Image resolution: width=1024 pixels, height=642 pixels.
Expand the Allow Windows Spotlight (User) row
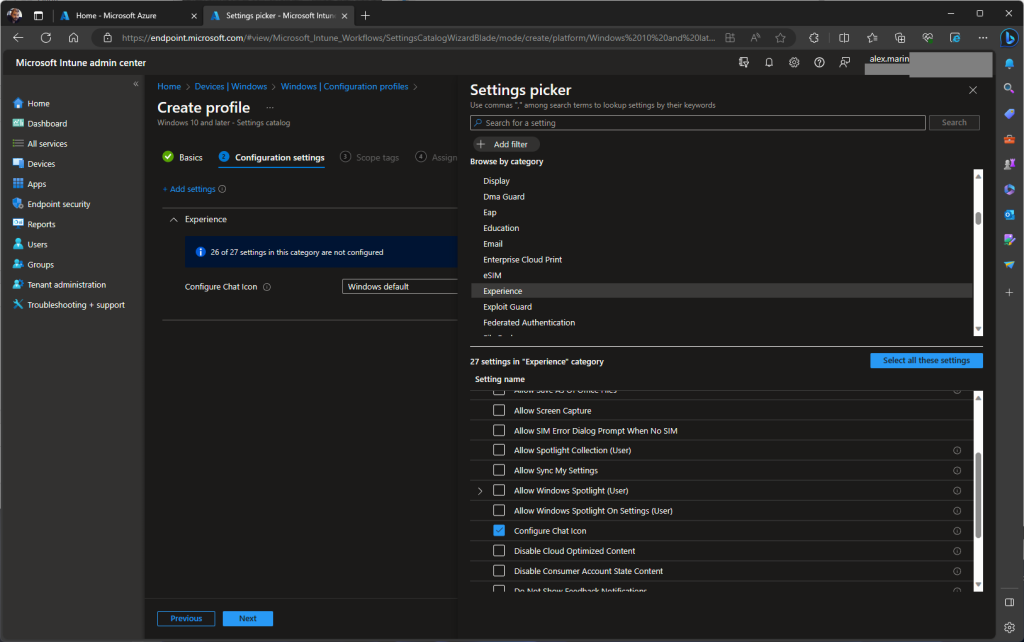point(480,491)
